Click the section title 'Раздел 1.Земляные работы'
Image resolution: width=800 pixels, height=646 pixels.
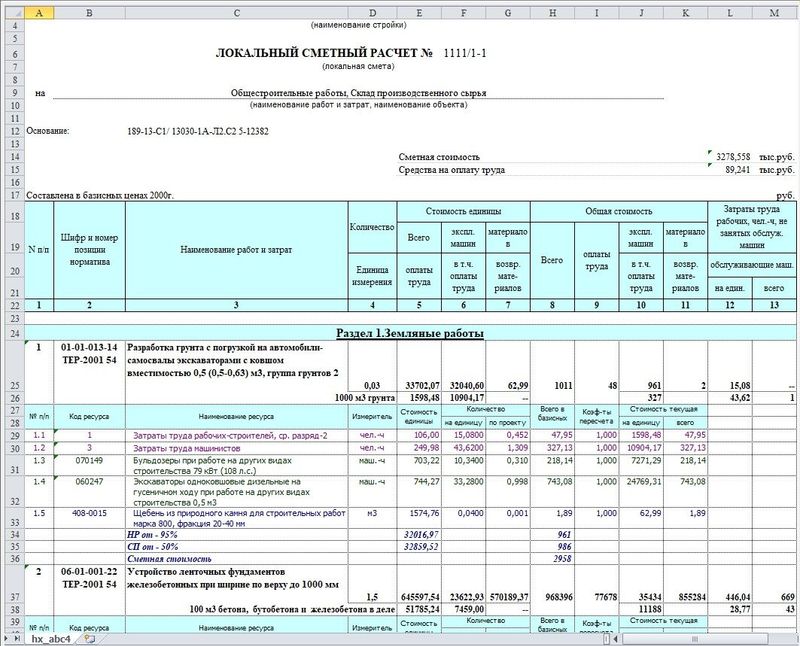pyautogui.click(x=410, y=334)
